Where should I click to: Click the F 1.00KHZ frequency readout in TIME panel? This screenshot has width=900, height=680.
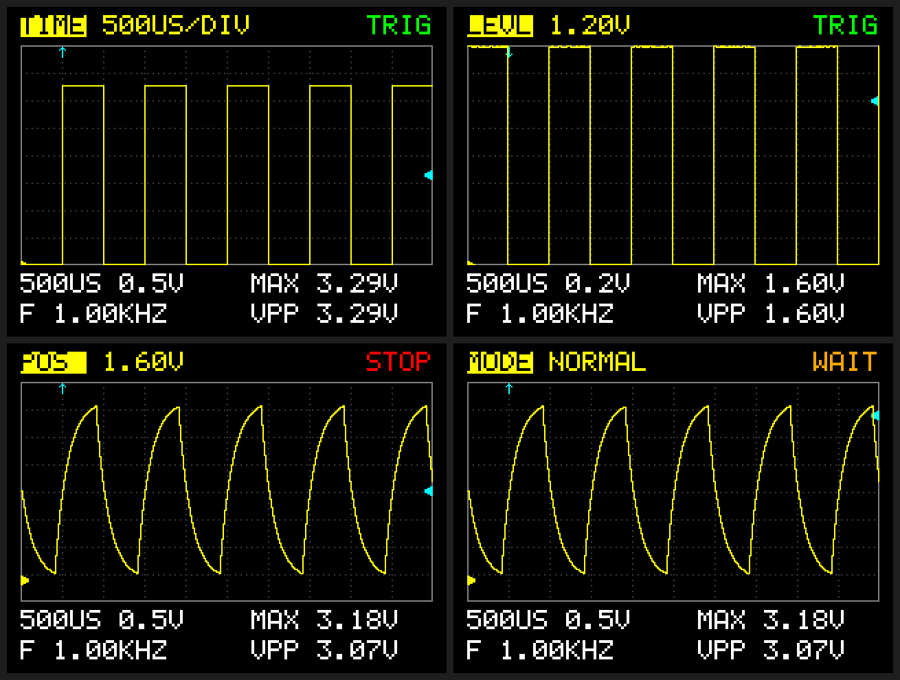[x=94, y=314]
